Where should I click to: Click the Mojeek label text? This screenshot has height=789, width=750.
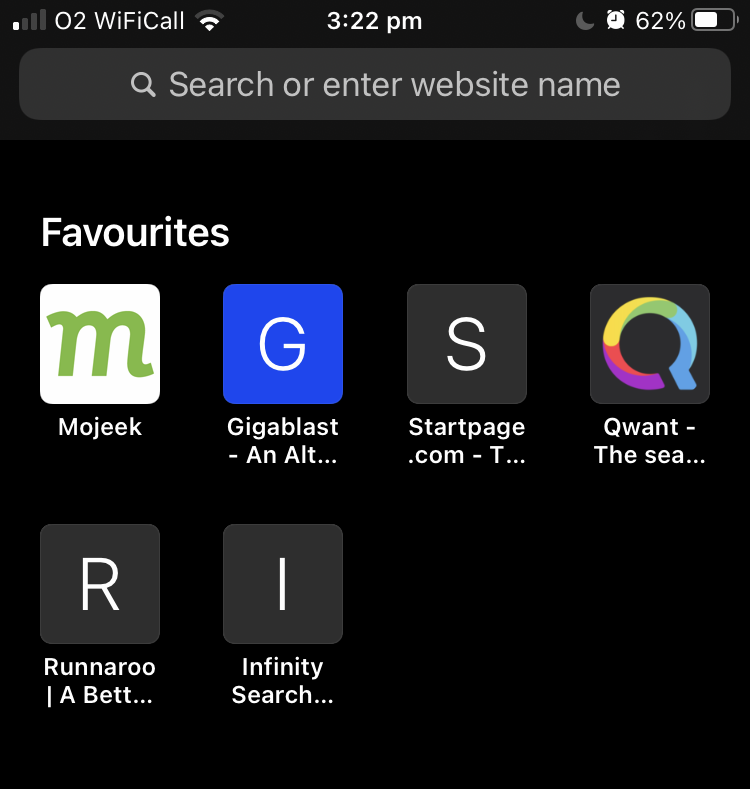pyautogui.click(x=100, y=427)
